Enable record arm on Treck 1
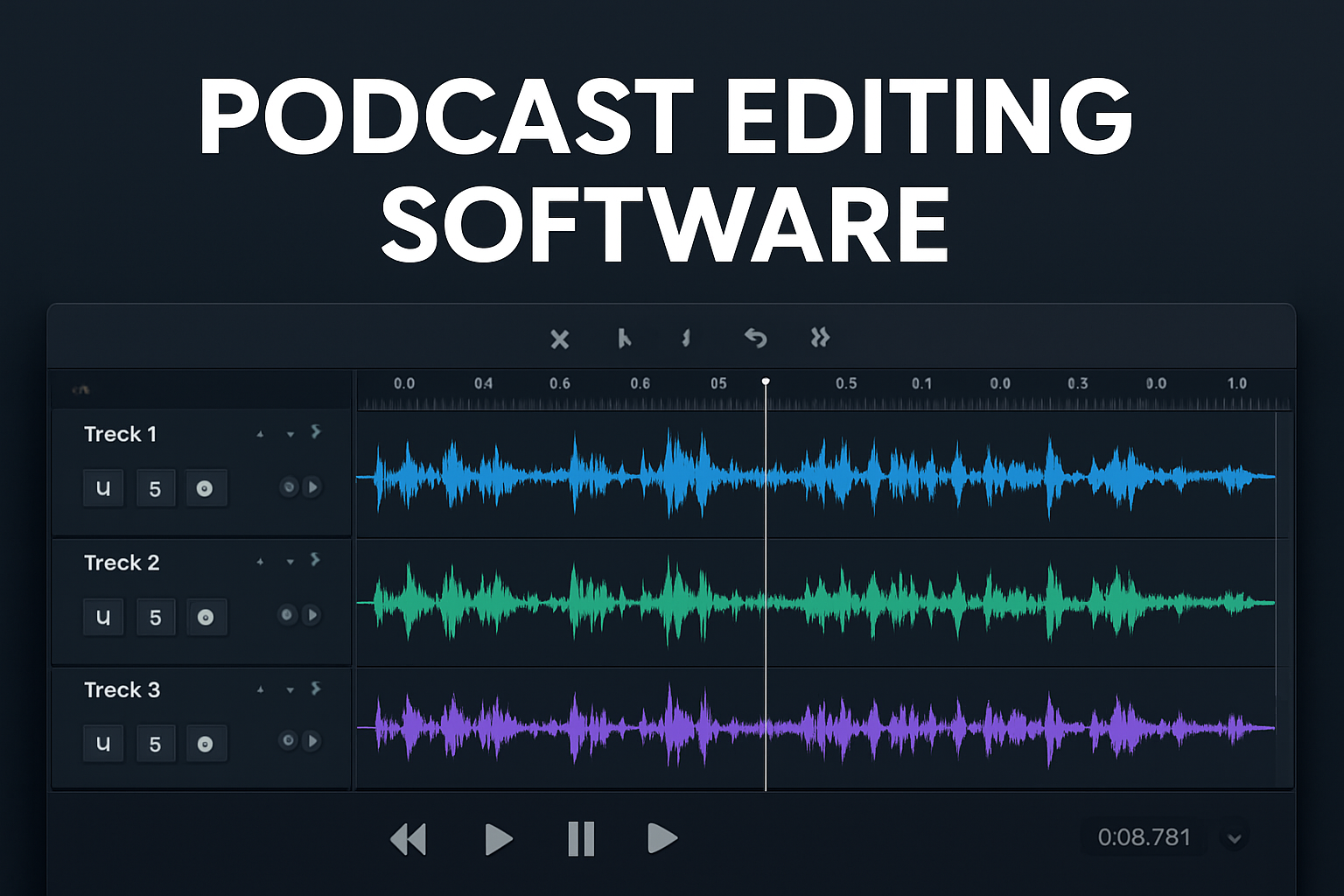Viewport: 1344px width, 896px height. pyautogui.click(x=206, y=487)
